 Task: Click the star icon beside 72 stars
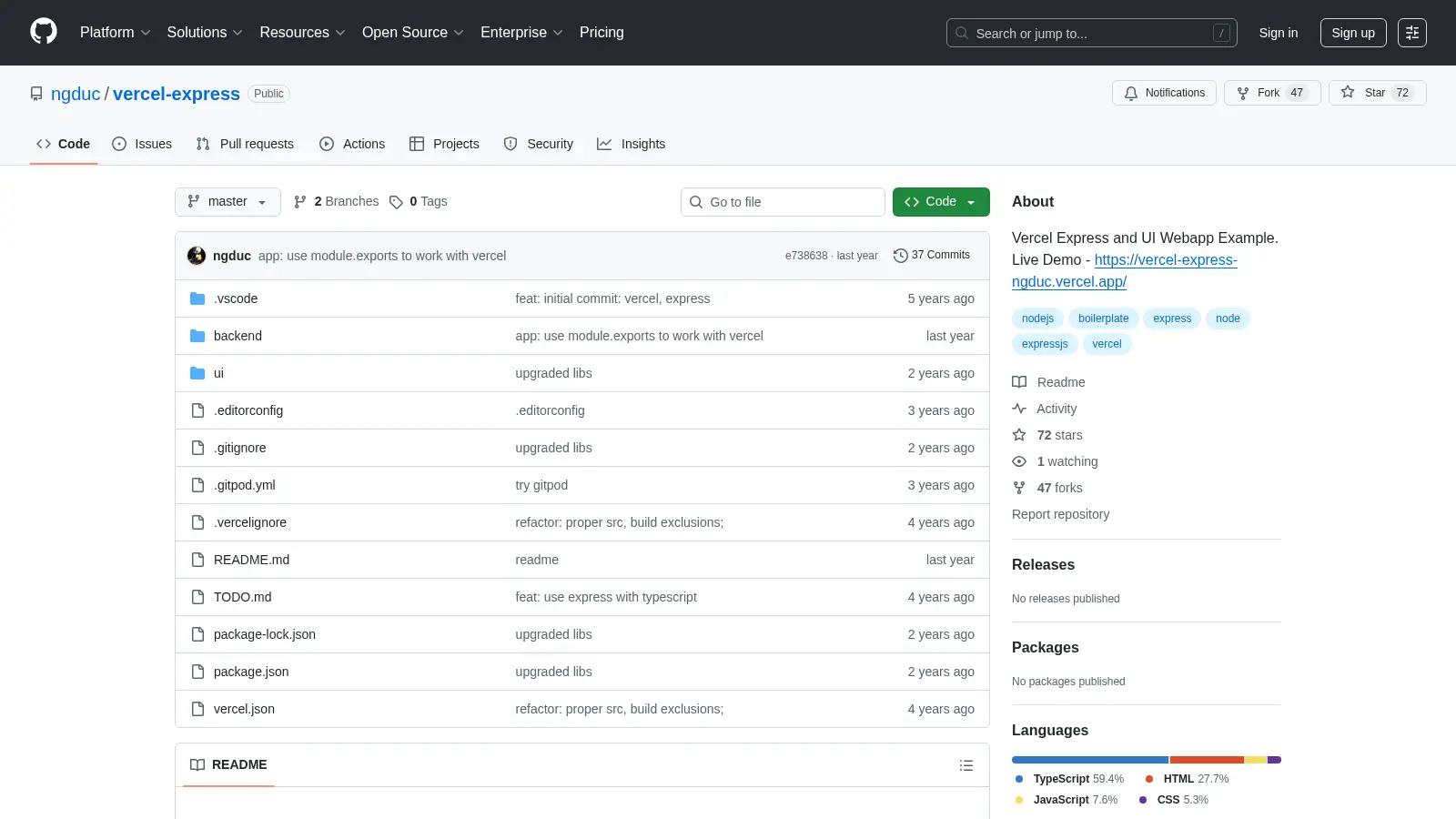[x=1019, y=435]
